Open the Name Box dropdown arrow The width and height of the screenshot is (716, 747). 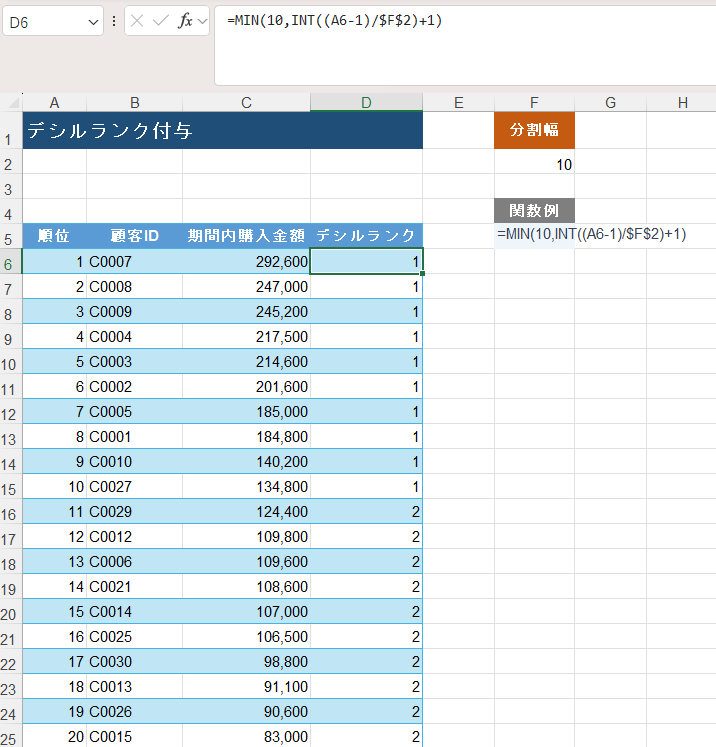(93, 22)
